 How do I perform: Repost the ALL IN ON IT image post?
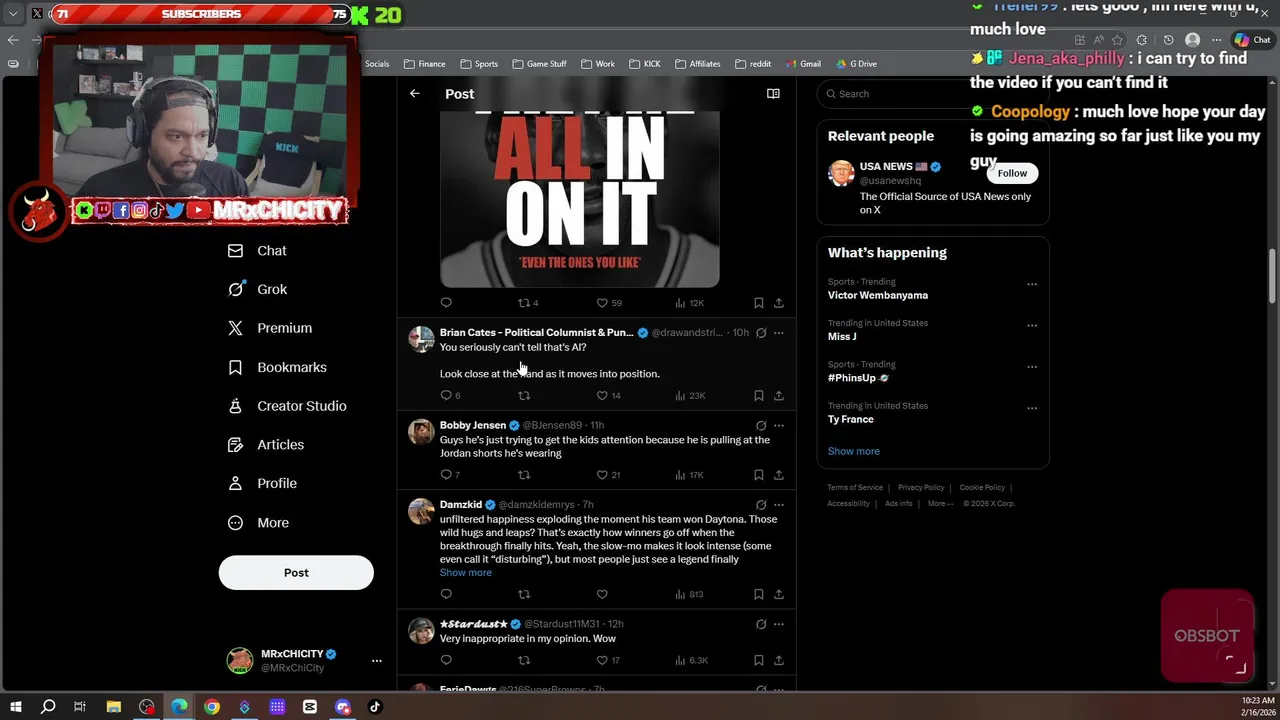pyautogui.click(x=523, y=303)
